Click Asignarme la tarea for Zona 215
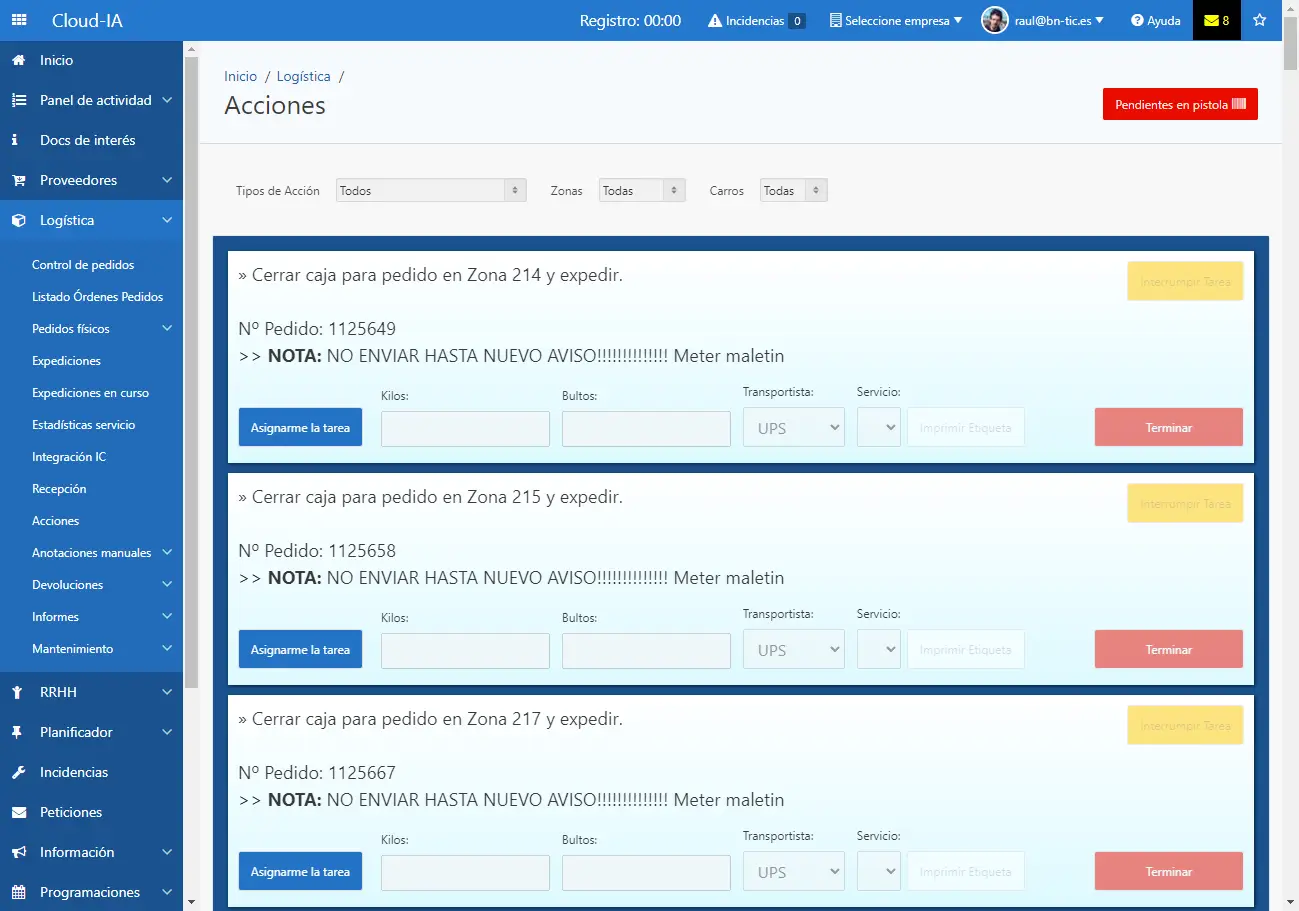 click(300, 650)
